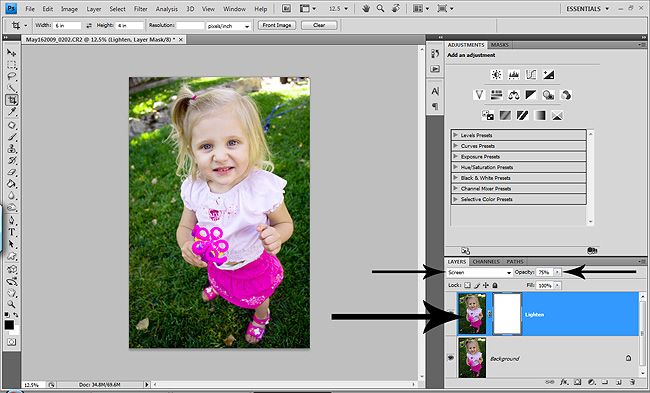Add an Exposure adjustment
Image resolution: width=650 pixels, height=393 pixels.
[x=548, y=75]
